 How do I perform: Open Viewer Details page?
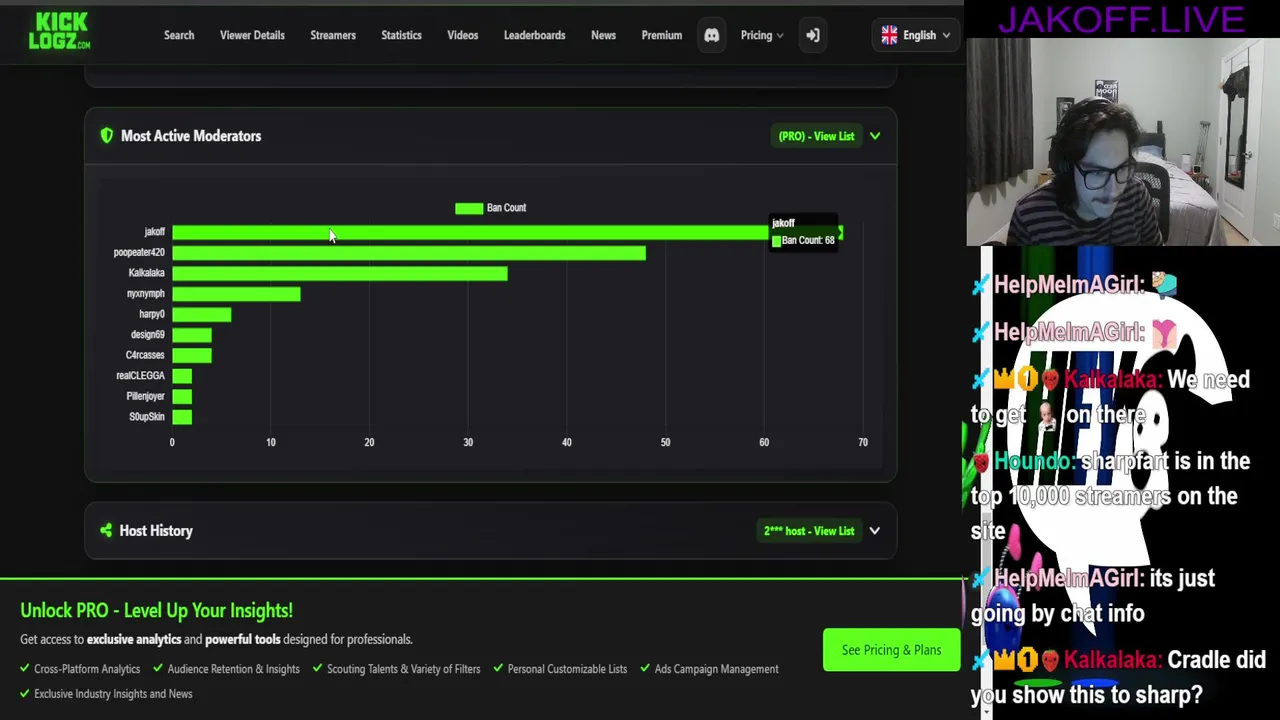(x=252, y=35)
